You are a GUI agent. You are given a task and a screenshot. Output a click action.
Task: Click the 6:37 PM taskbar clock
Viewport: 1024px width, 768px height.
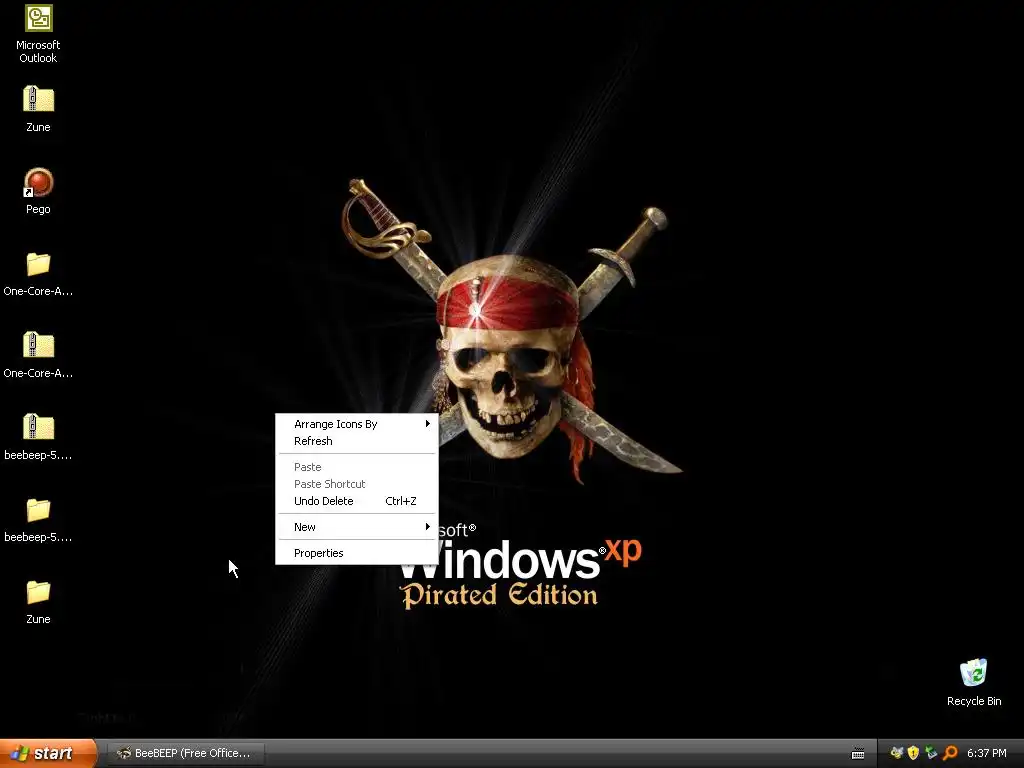987,753
